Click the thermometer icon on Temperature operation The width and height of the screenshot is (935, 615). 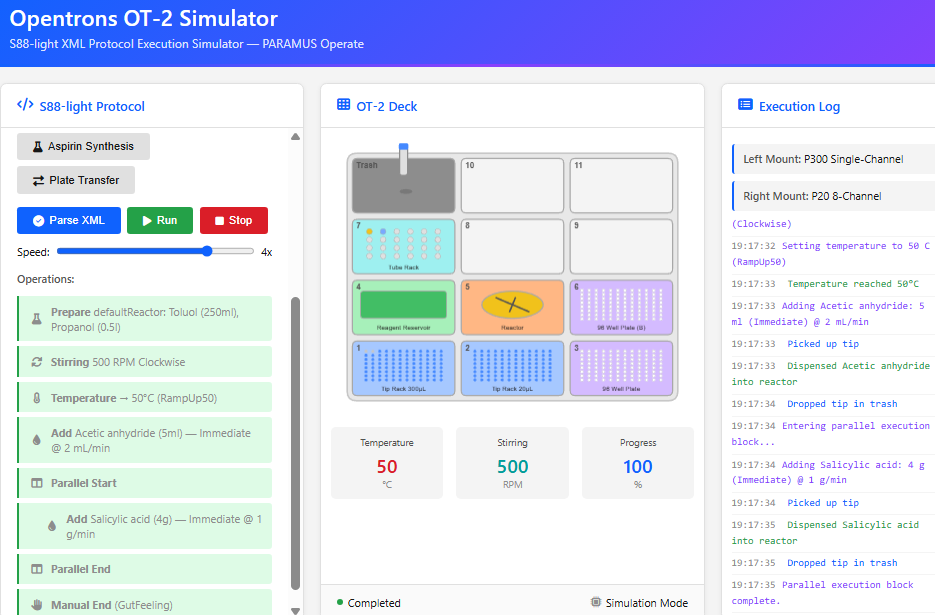click(x=37, y=398)
